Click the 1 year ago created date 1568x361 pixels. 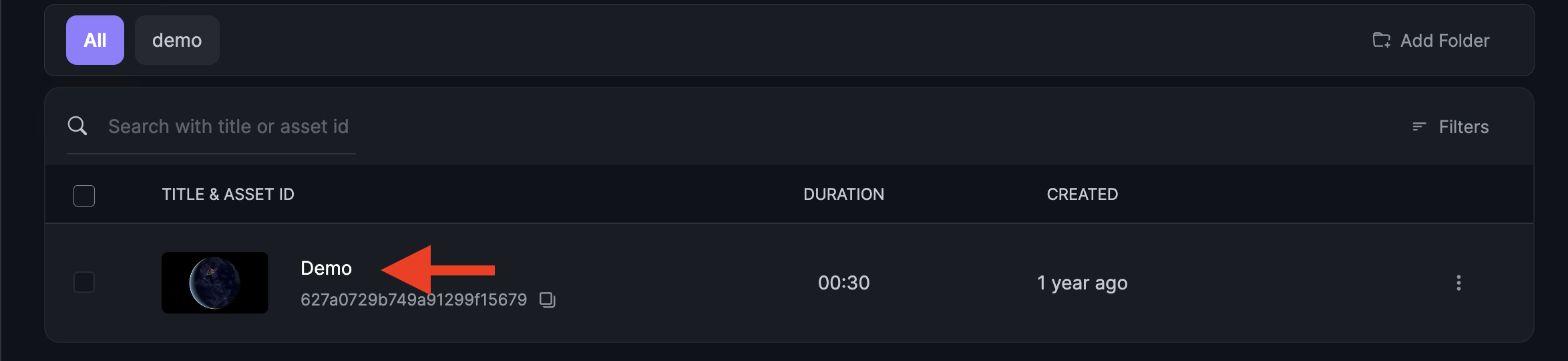1082,283
